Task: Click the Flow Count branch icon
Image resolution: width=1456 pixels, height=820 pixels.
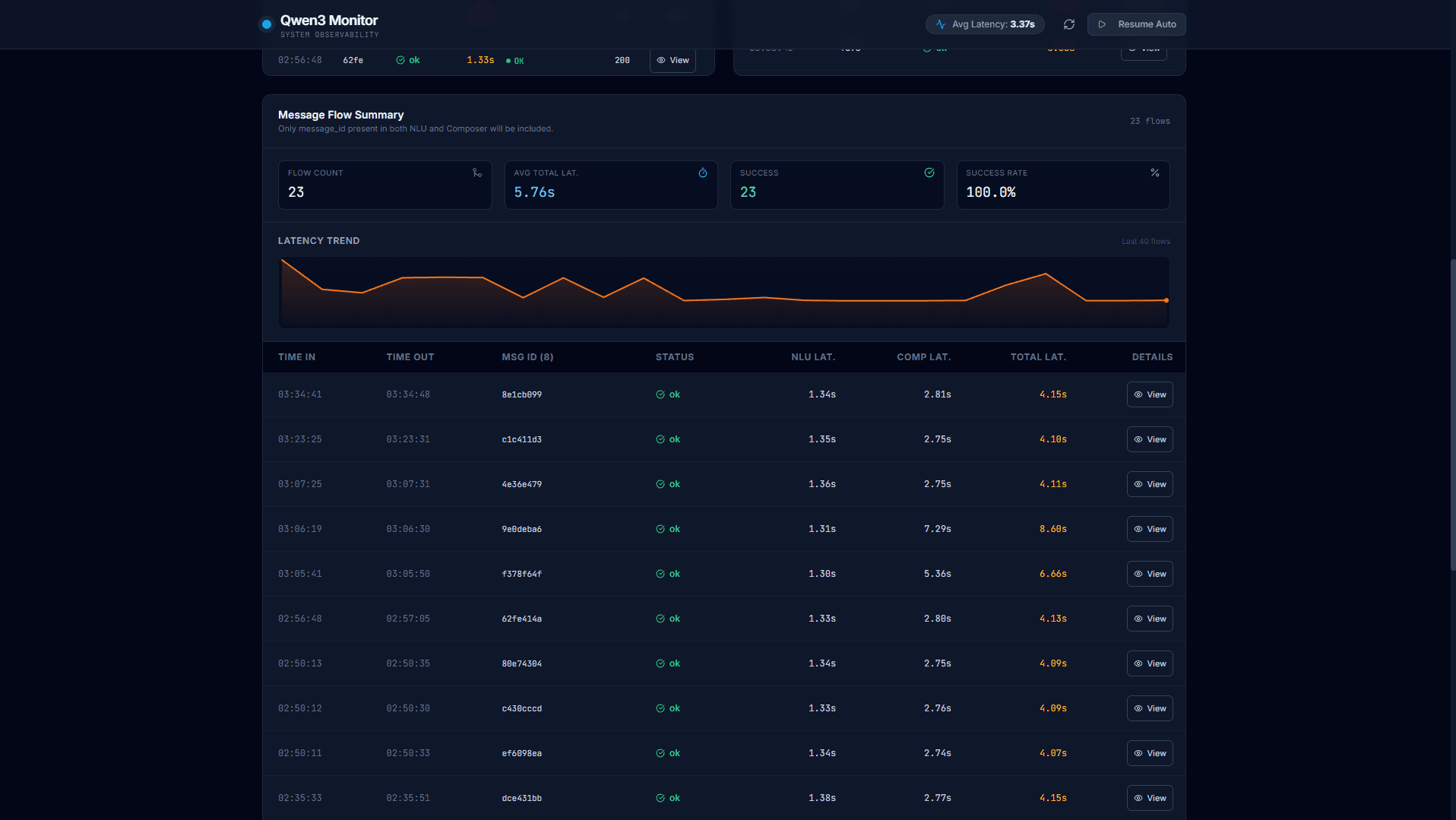Action: tap(476, 173)
